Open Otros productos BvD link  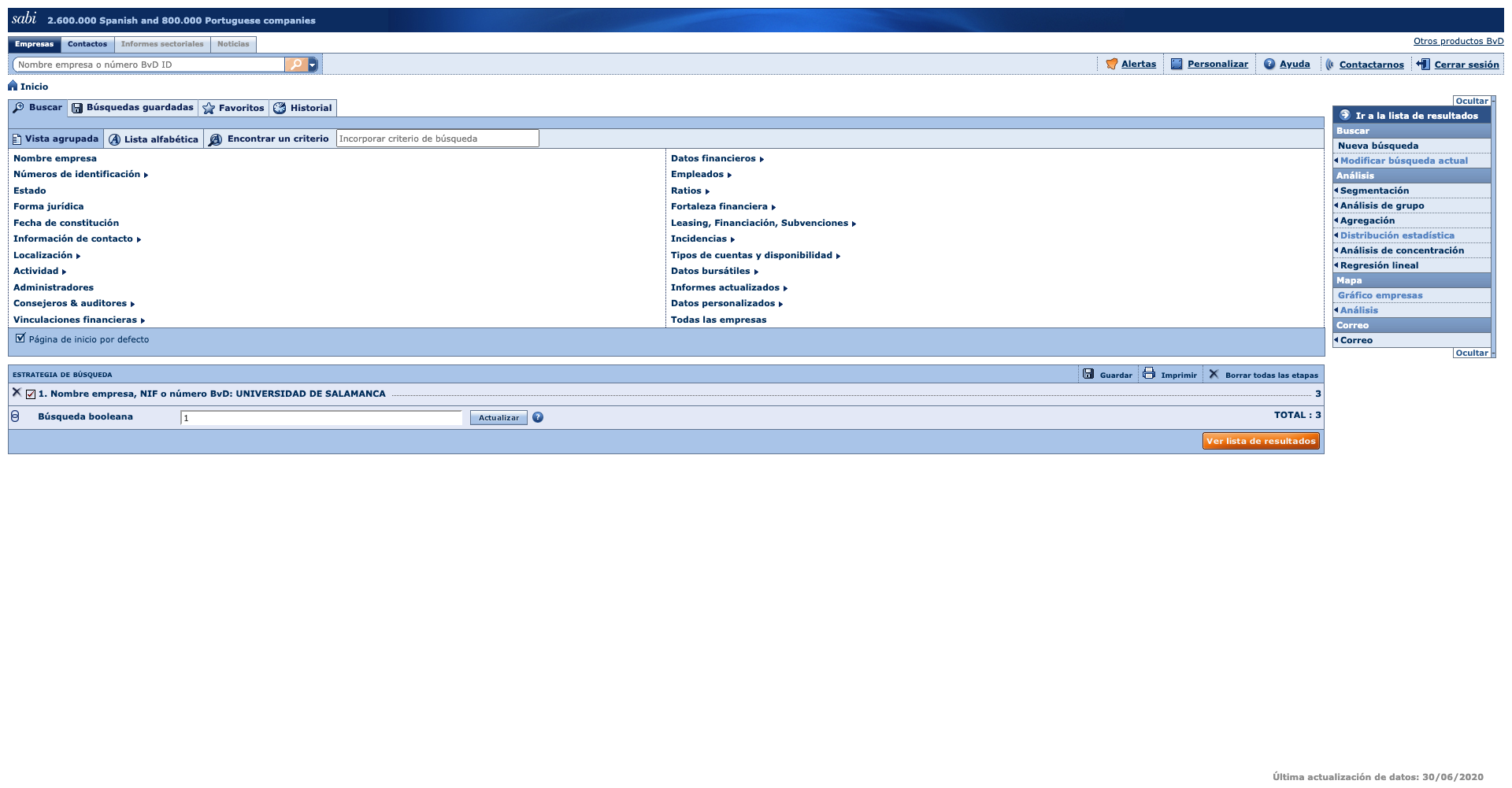1458,41
